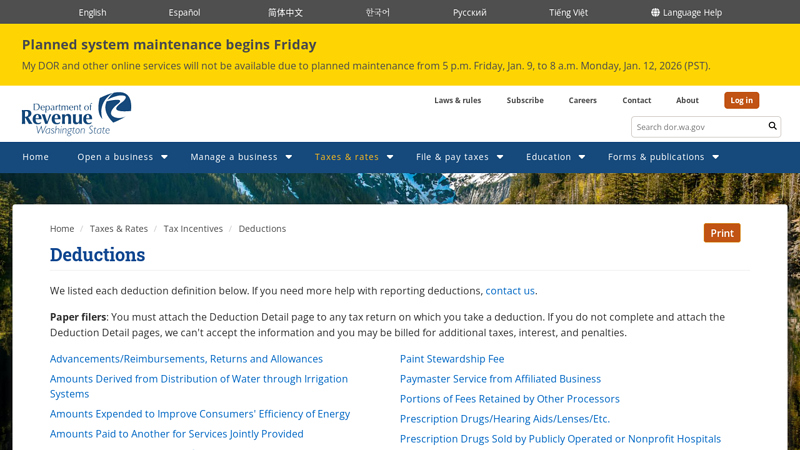Expand the Education menu arrow

(582, 157)
